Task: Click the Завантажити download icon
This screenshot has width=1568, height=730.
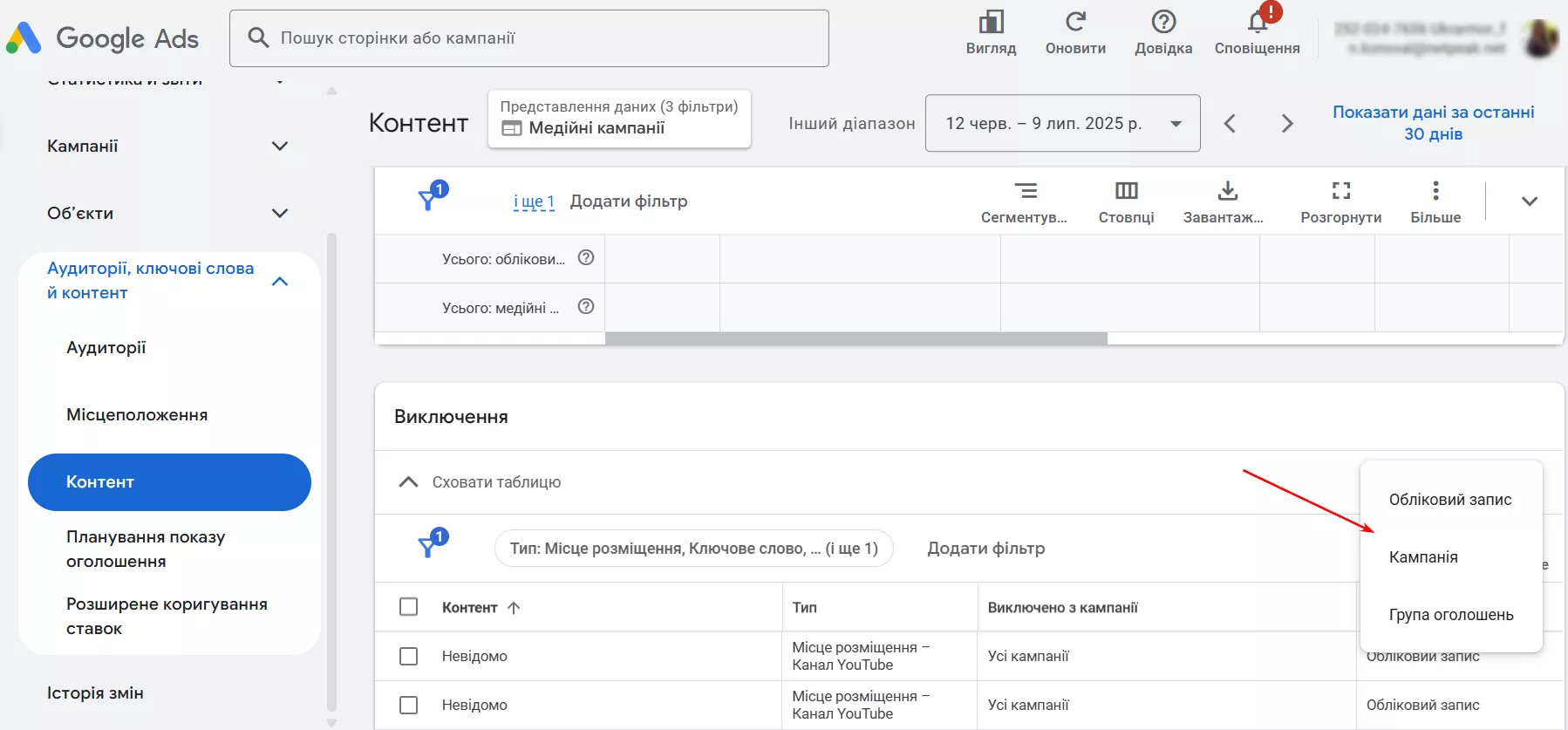Action: tap(1227, 190)
